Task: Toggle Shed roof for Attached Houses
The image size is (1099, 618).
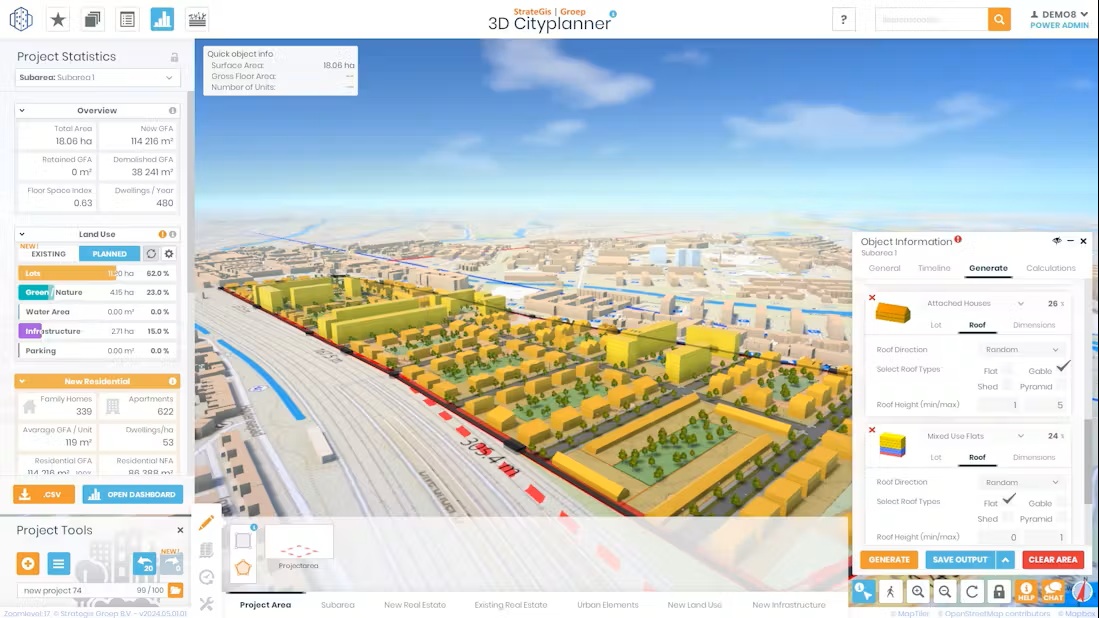Action: (x=1007, y=385)
